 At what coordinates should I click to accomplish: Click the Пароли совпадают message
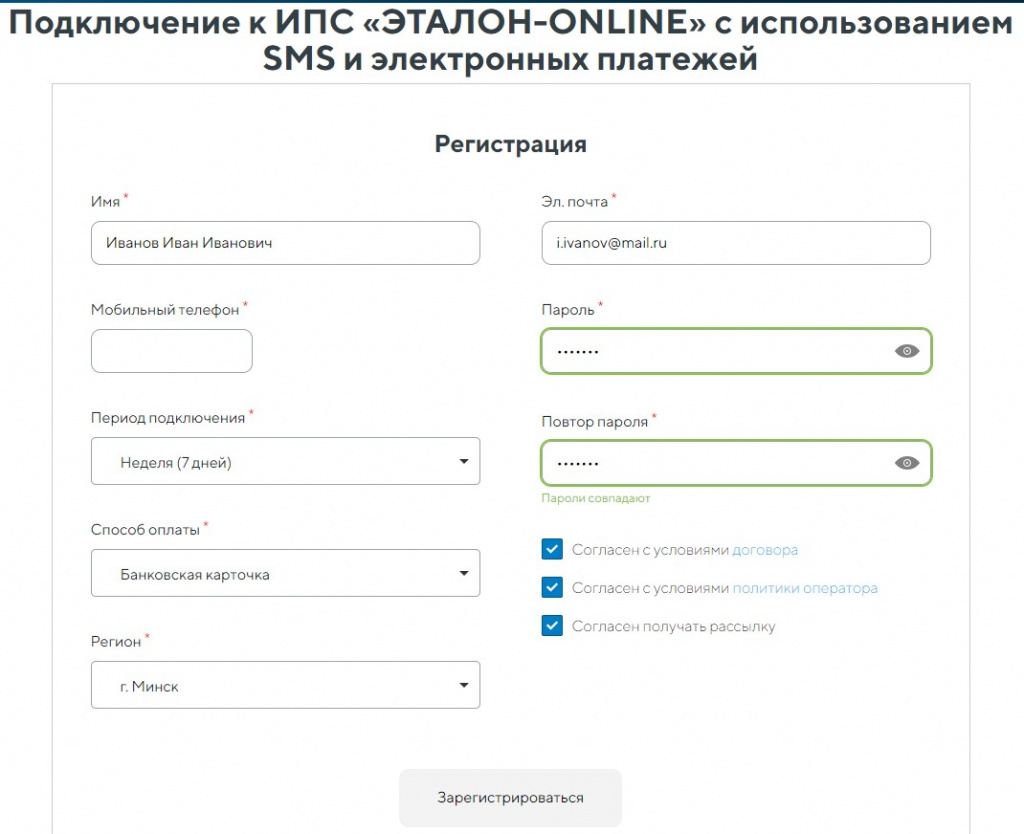596,498
